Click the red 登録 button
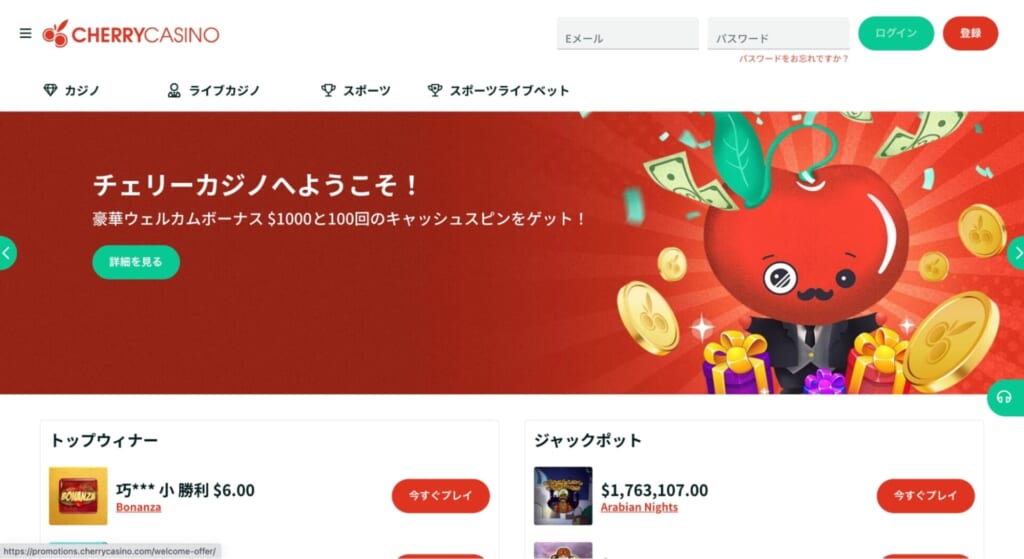Image resolution: width=1024 pixels, height=559 pixels. pyautogui.click(x=970, y=33)
